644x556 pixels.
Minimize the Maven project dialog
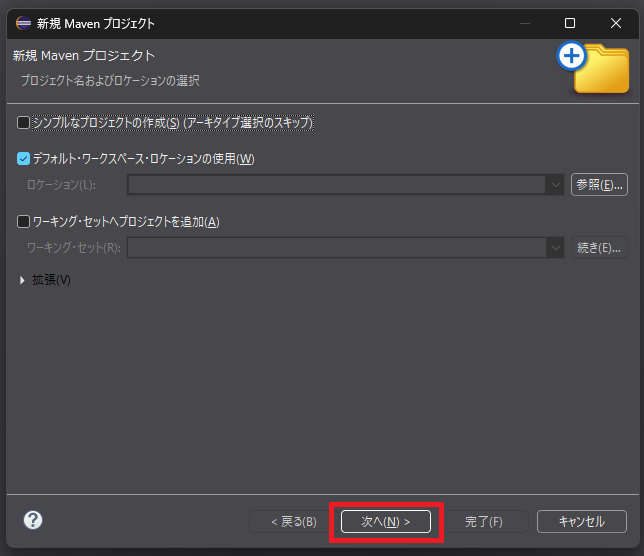point(525,23)
